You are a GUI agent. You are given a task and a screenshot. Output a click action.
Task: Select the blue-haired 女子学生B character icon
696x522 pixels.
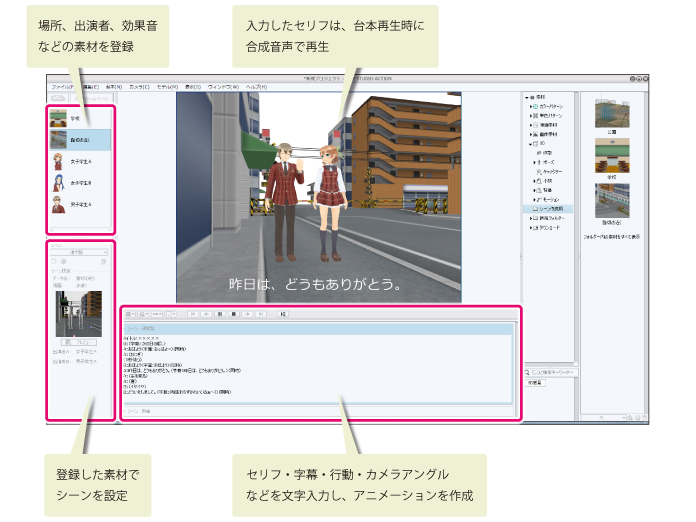point(58,183)
